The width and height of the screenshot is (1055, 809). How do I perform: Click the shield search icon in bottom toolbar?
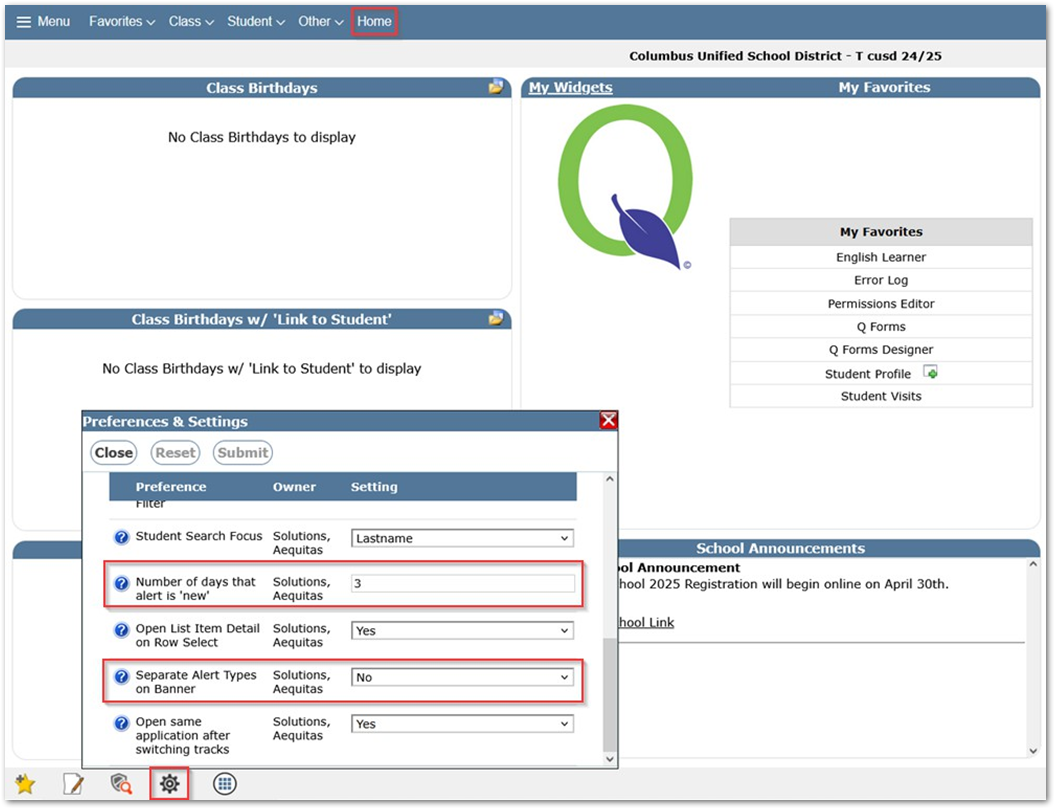point(121,784)
